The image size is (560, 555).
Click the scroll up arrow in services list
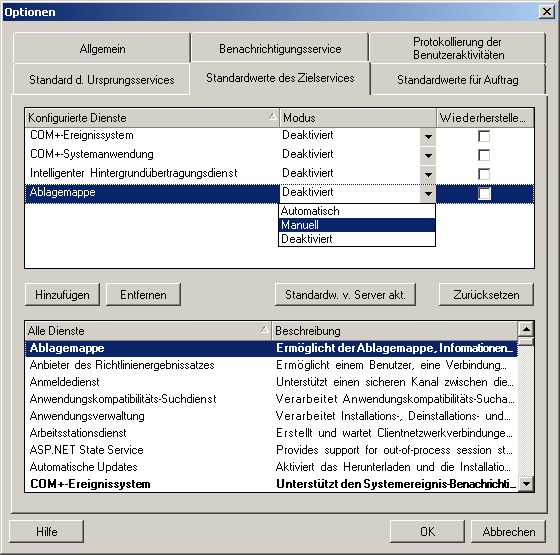526,329
